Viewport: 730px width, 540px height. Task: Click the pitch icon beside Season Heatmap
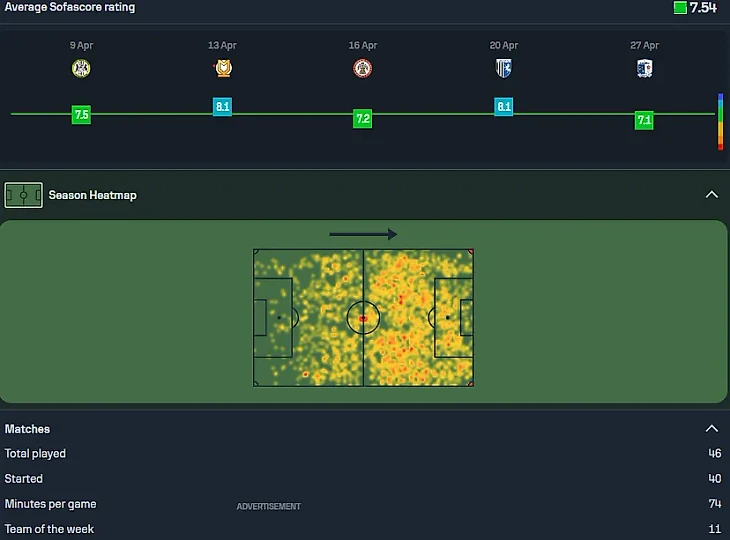pyautogui.click(x=23, y=195)
